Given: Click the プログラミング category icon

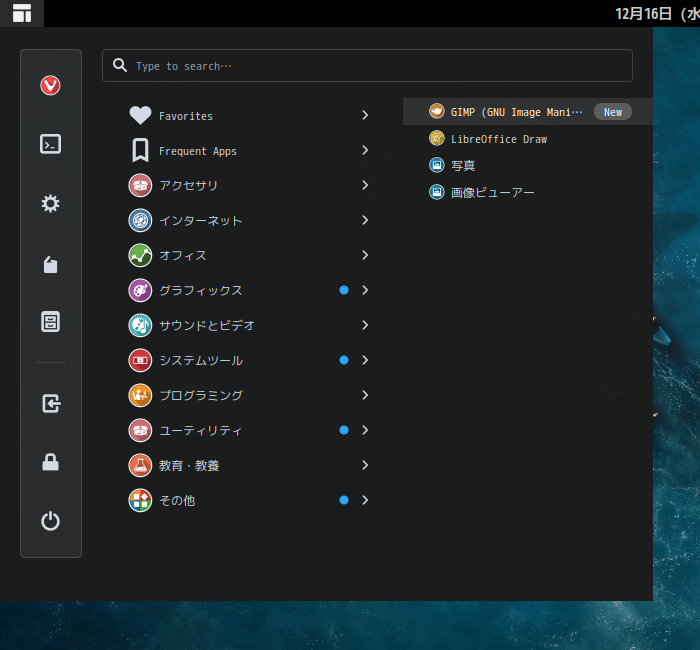Looking at the screenshot, I should point(140,395).
